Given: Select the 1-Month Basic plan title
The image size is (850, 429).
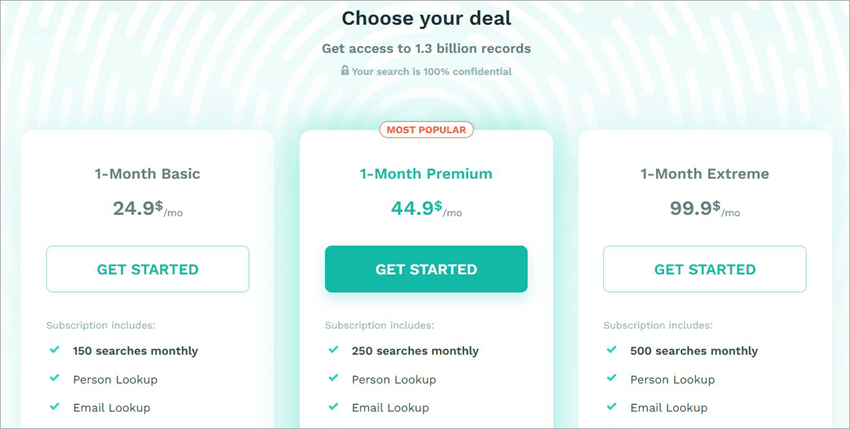Looking at the screenshot, I should coord(148,174).
